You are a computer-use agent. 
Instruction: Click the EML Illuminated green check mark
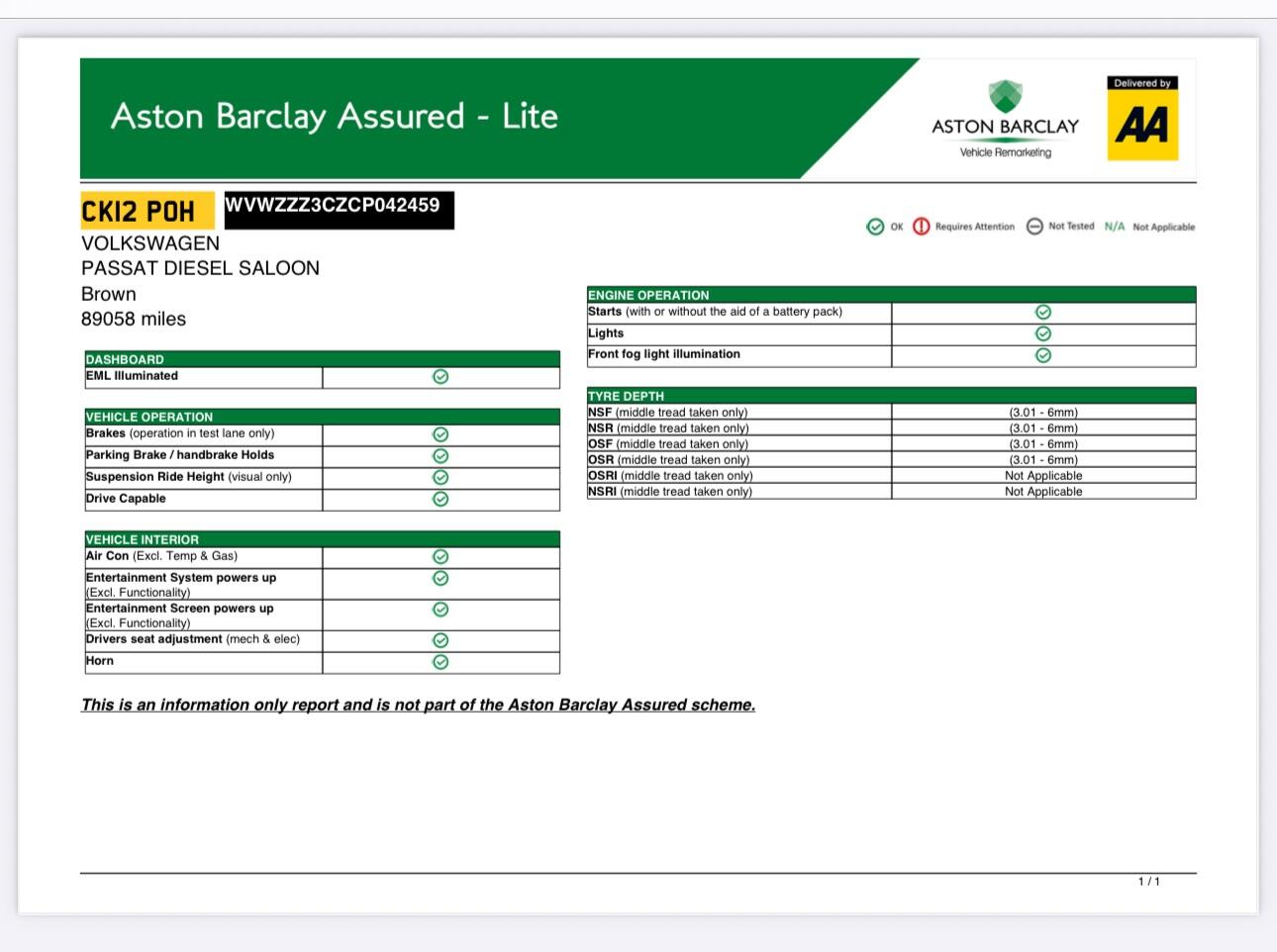tap(441, 377)
